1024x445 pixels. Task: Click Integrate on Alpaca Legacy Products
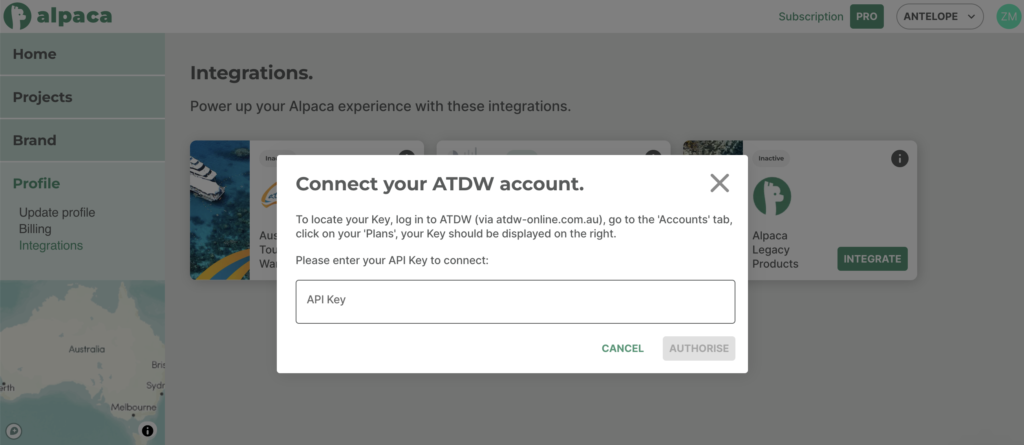(872, 259)
